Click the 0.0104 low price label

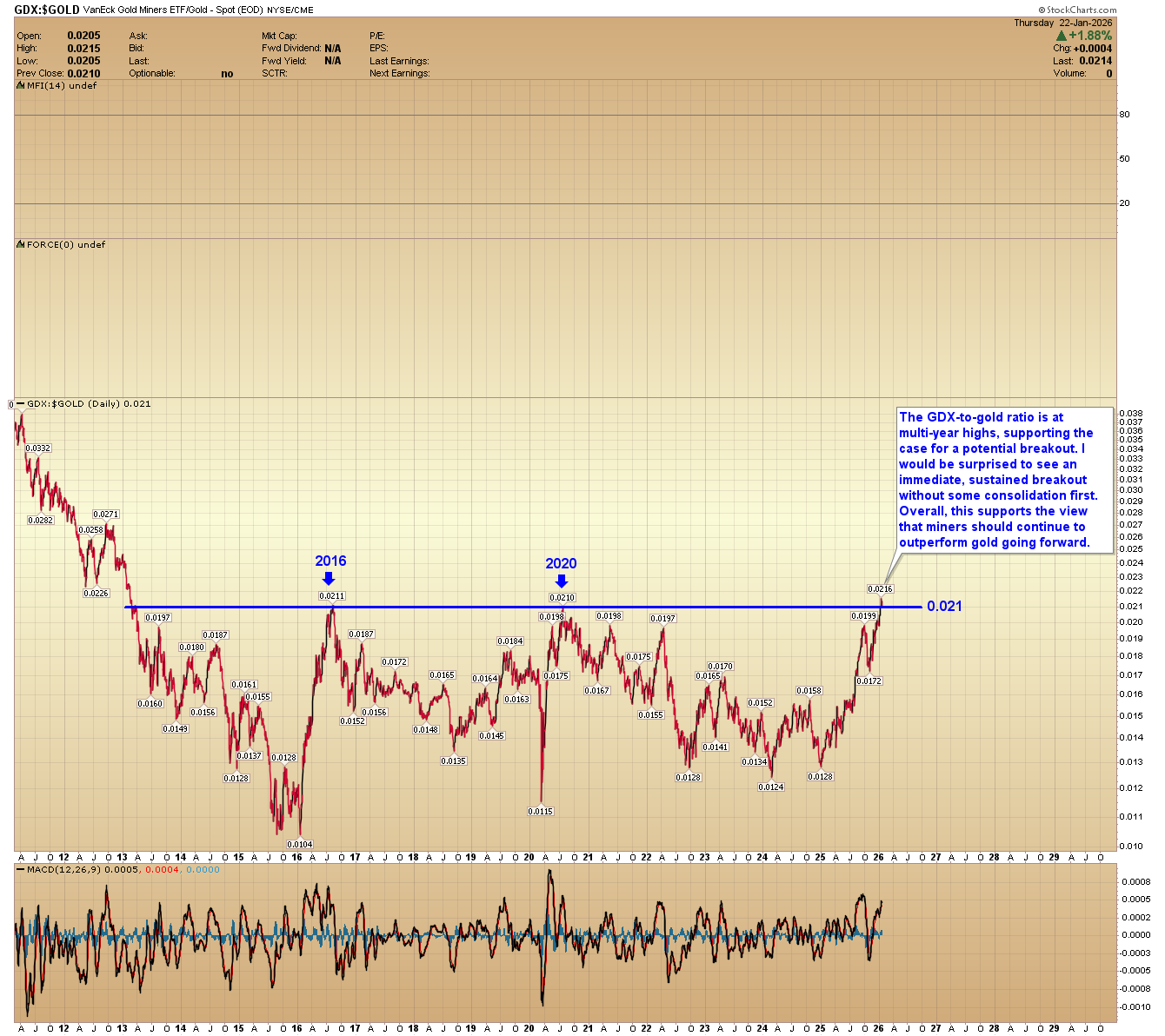299,843
